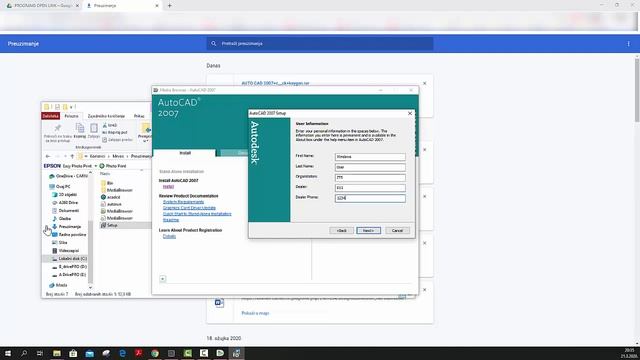This screenshot has width=640, height=360.
Task: Select 3D objekti in navigation tree
Action: 64,195
